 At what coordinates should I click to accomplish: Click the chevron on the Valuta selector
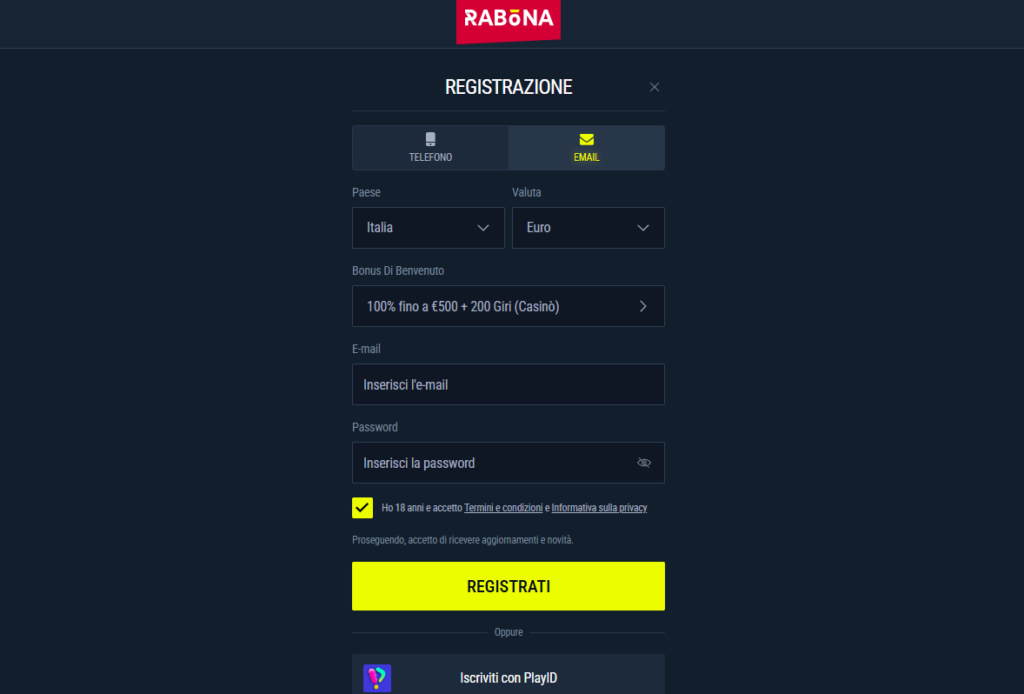tap(643, 227)
